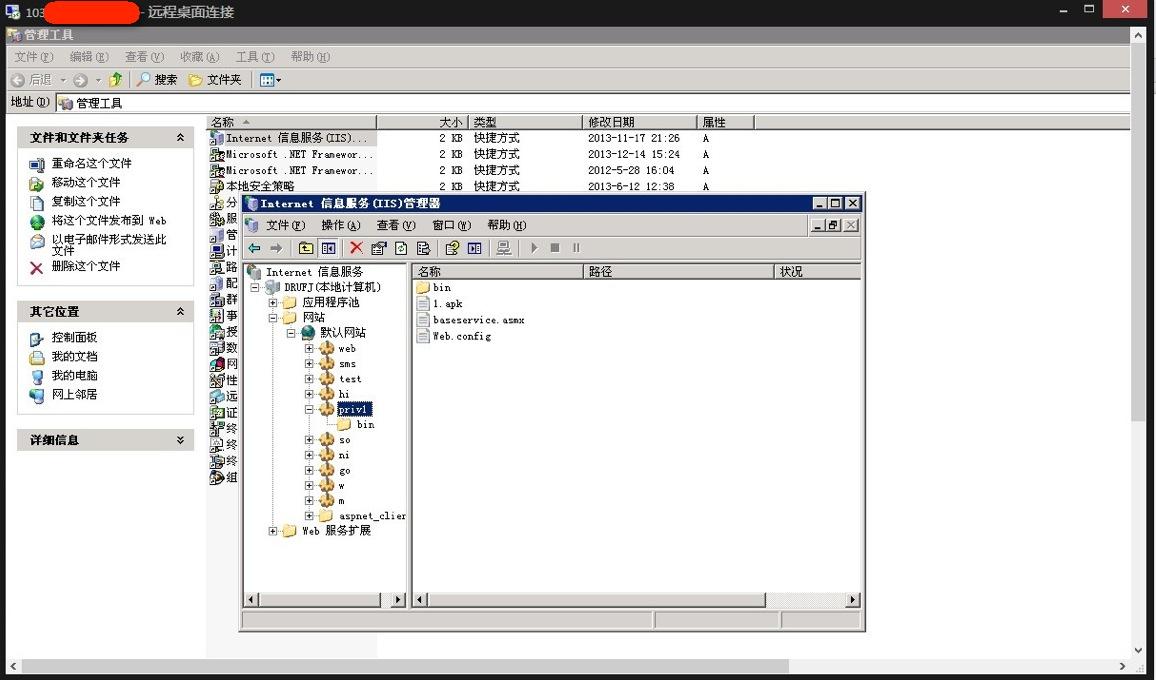
Task: Click the start (play) item icon
Action: pos(534,249)
